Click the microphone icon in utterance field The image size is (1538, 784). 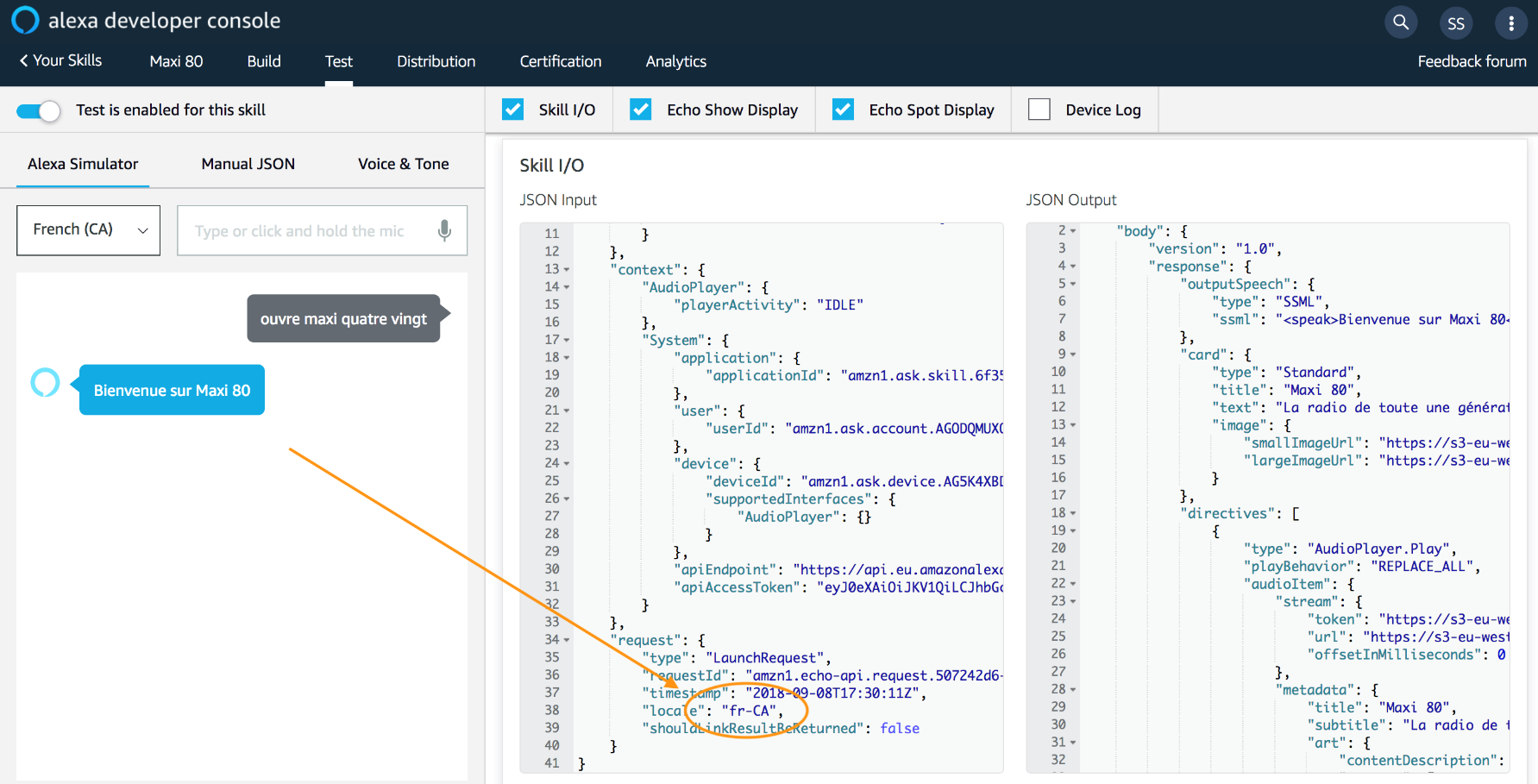pyautogui.click(x=444, y=230)
